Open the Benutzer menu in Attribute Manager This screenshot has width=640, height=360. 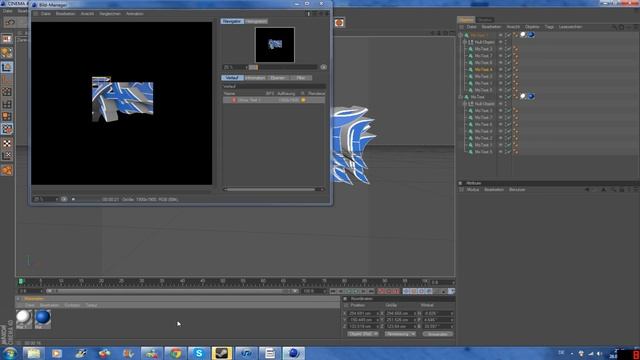point(517,190)
